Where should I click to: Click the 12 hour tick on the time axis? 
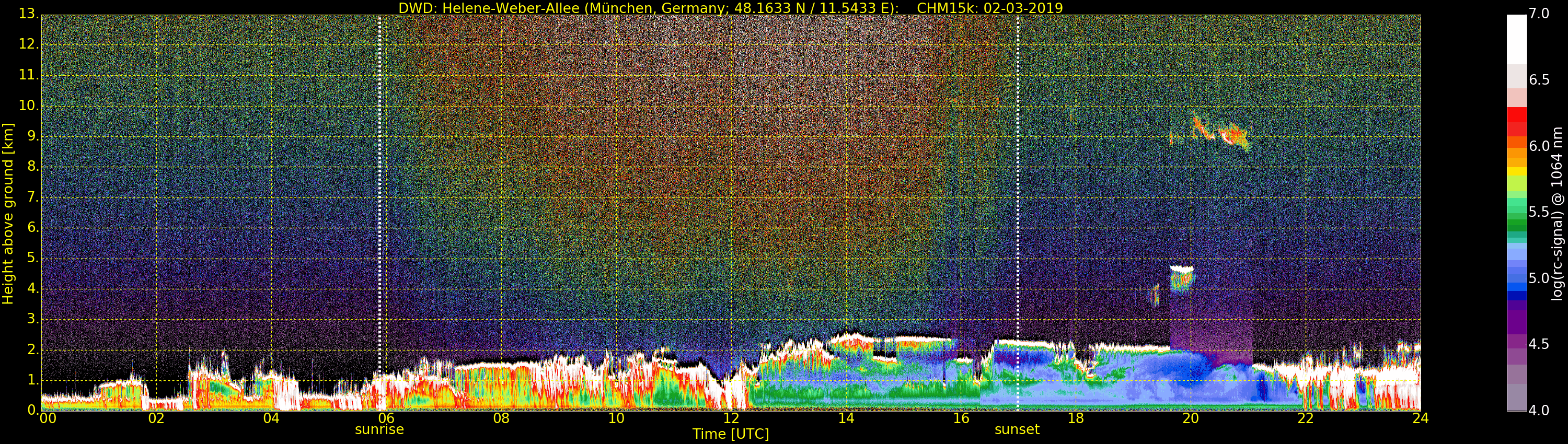click(731, 418)
